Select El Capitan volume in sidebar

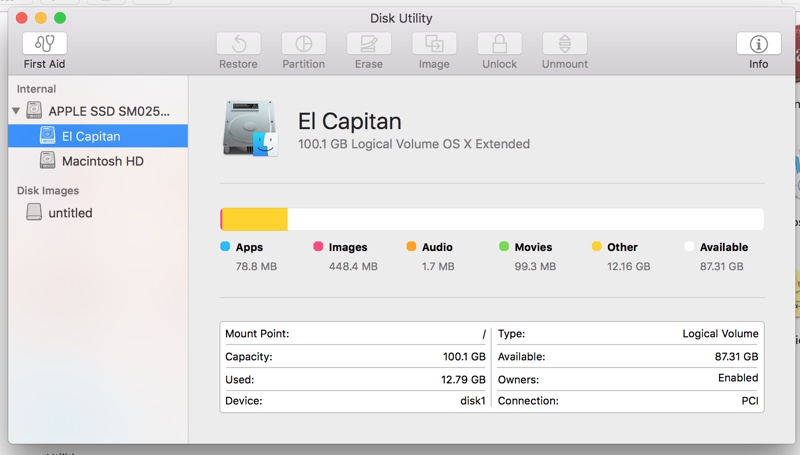click(98, 136)
